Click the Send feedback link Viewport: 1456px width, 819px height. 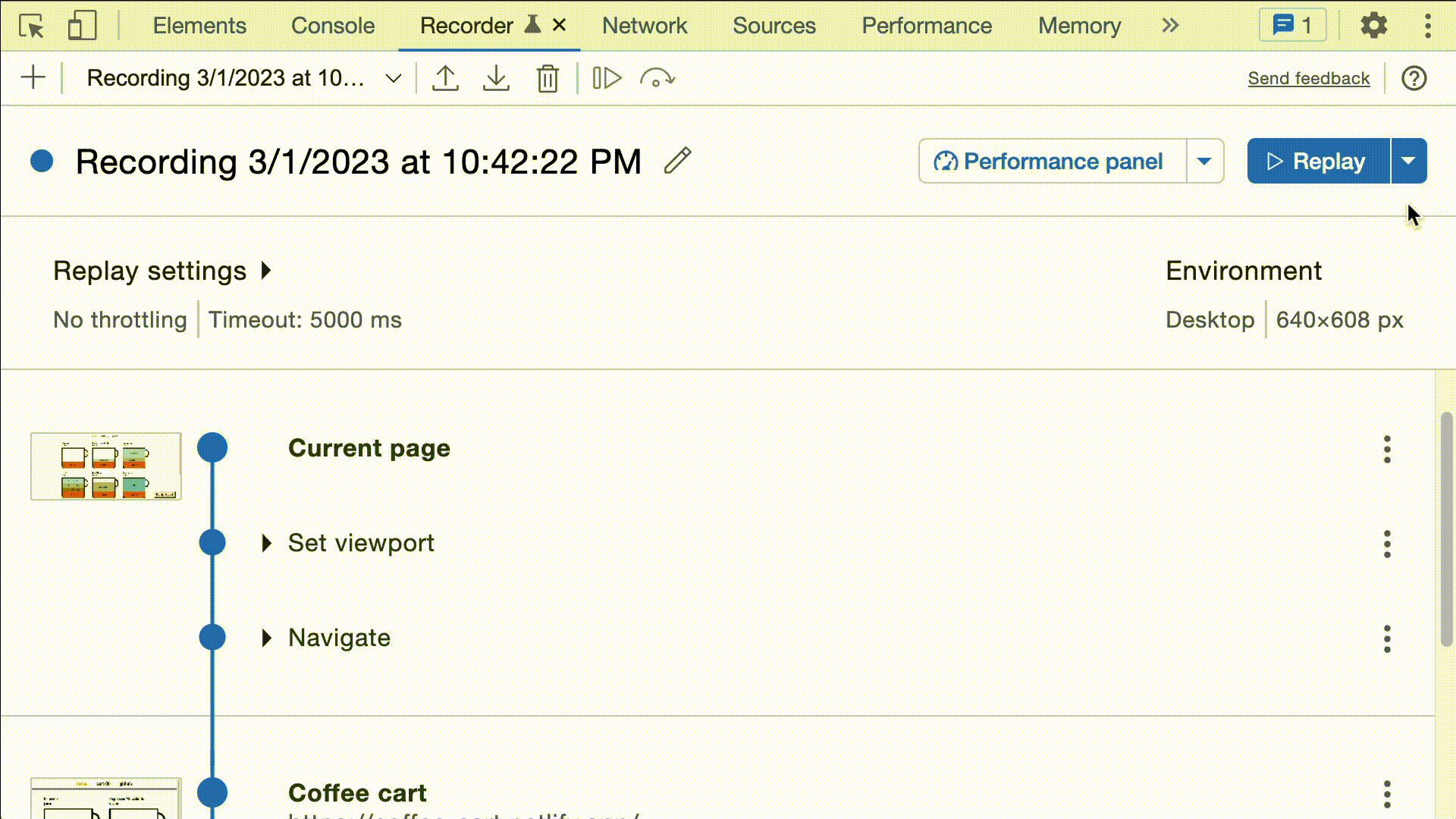point(1309,77)
